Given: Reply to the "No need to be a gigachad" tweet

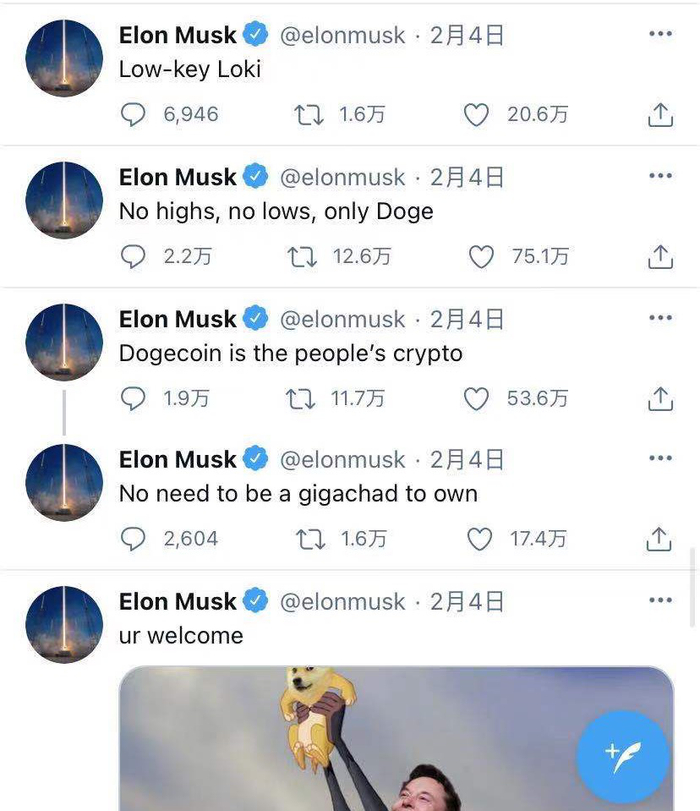Looking at the screenshot, I should pyautogui.click(x=133, y=539).
